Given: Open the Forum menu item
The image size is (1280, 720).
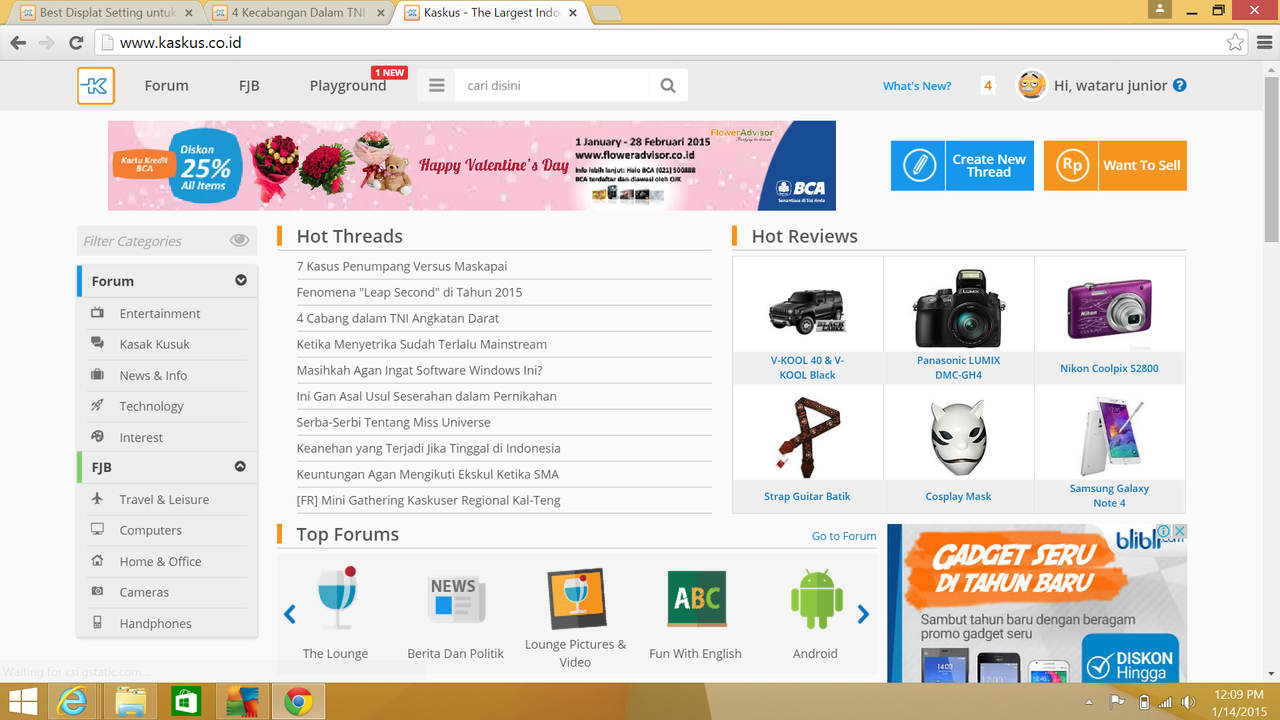Looking at the screenshot, I should point(166,86).
